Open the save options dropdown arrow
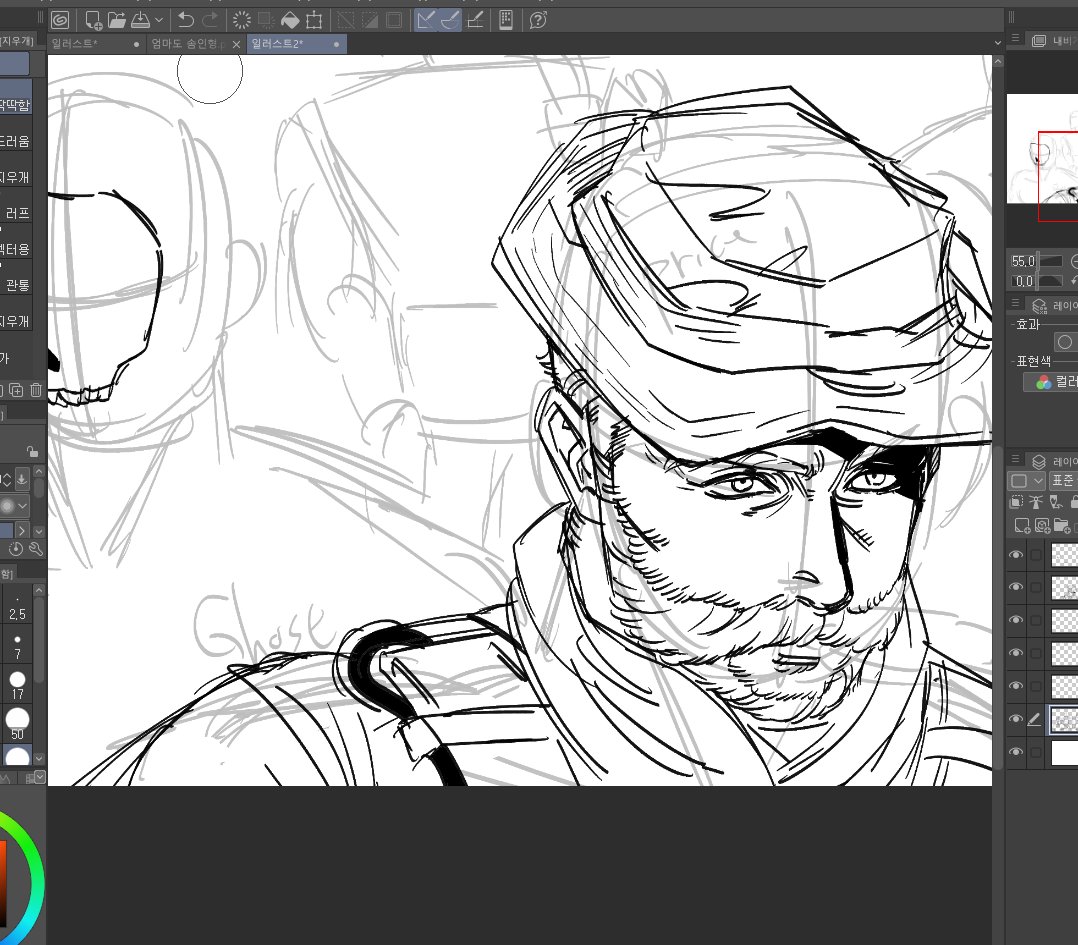 [x=159, y=19]
